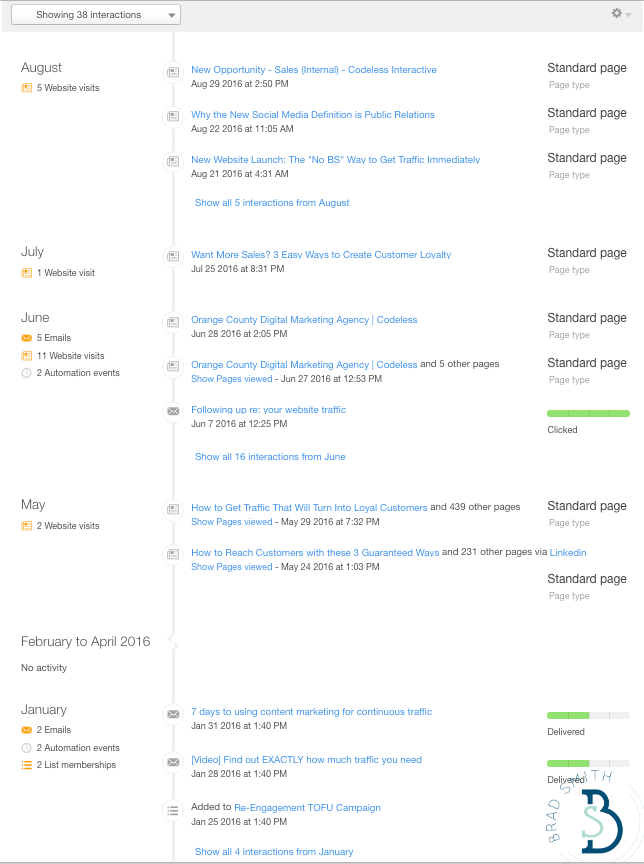This screenshot has height=864, width=644.
Task: Expand Show all 5 interactions from August
Action: click(272, 203)
